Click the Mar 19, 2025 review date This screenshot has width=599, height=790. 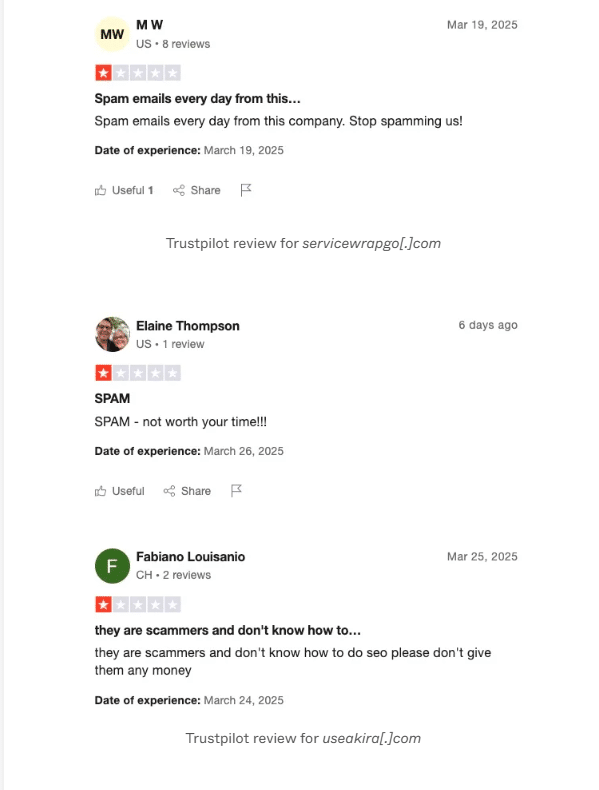(x=482, y=25)
